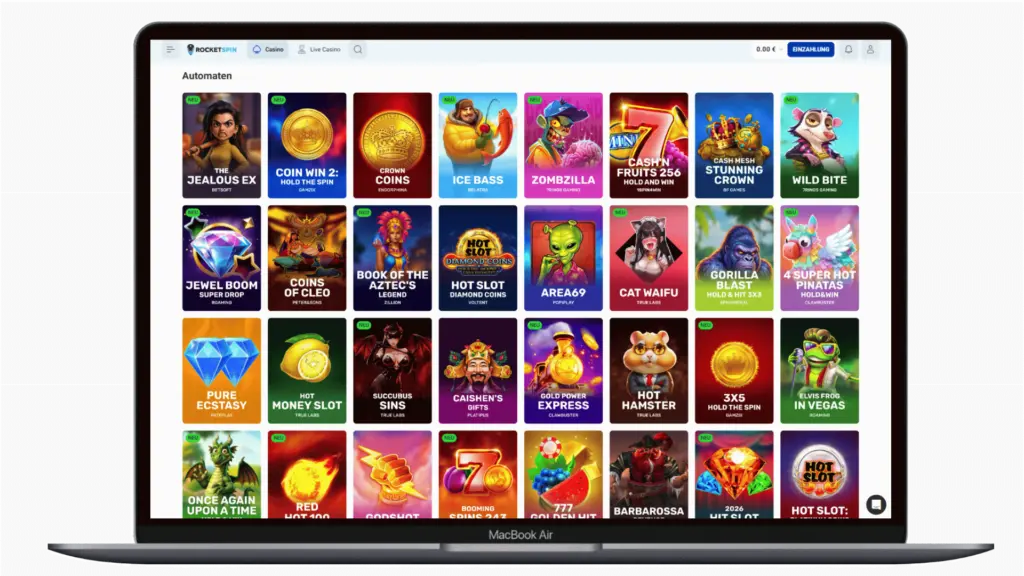The width and height of the screenshot is (1024, 576).
Task: Launch the Barbarossa pirate game
Action: (x=648, y=475)
